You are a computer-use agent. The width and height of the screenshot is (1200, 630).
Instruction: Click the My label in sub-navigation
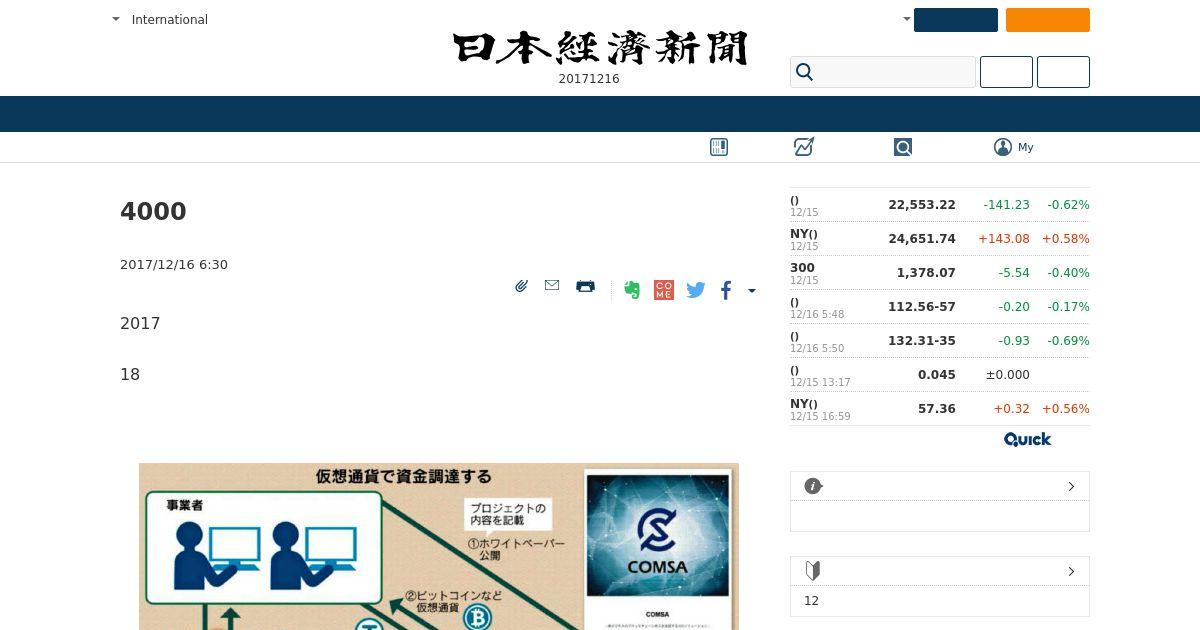tap(1026, 147)
